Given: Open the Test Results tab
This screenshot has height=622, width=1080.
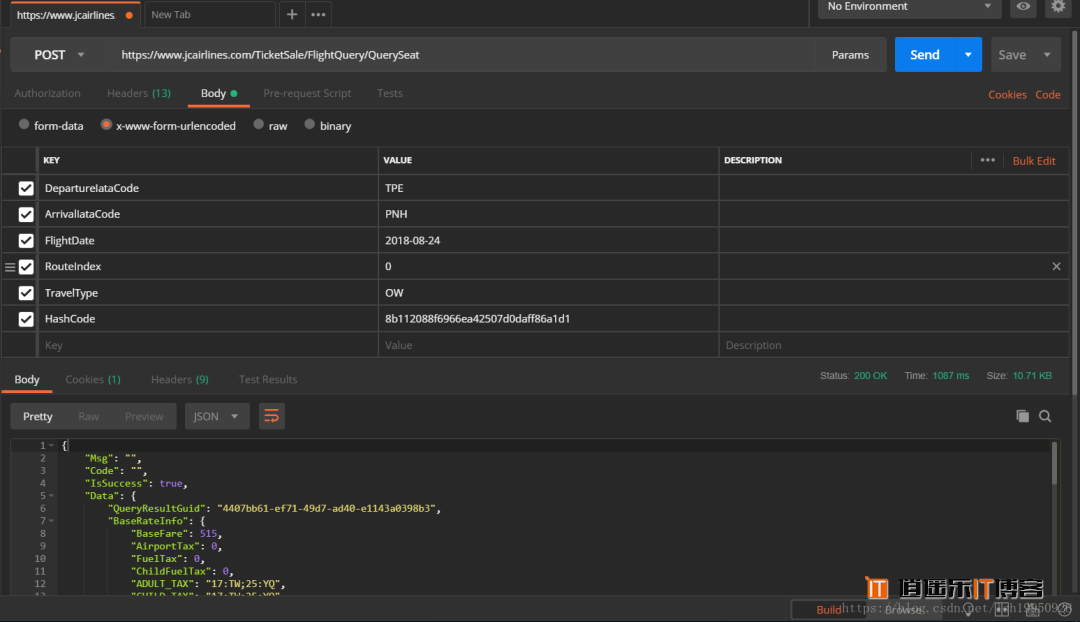Looking at the screenshot, I should tap(268, 380).
